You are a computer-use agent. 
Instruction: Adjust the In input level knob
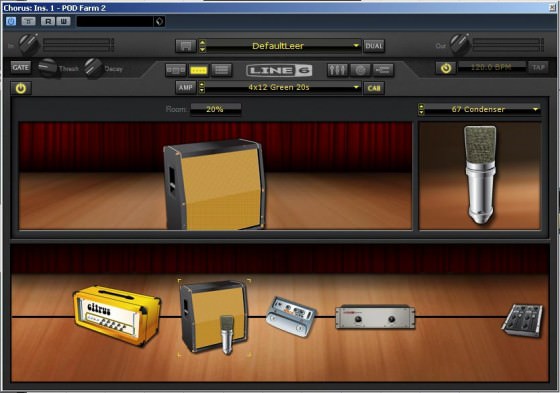click(28, 44)
